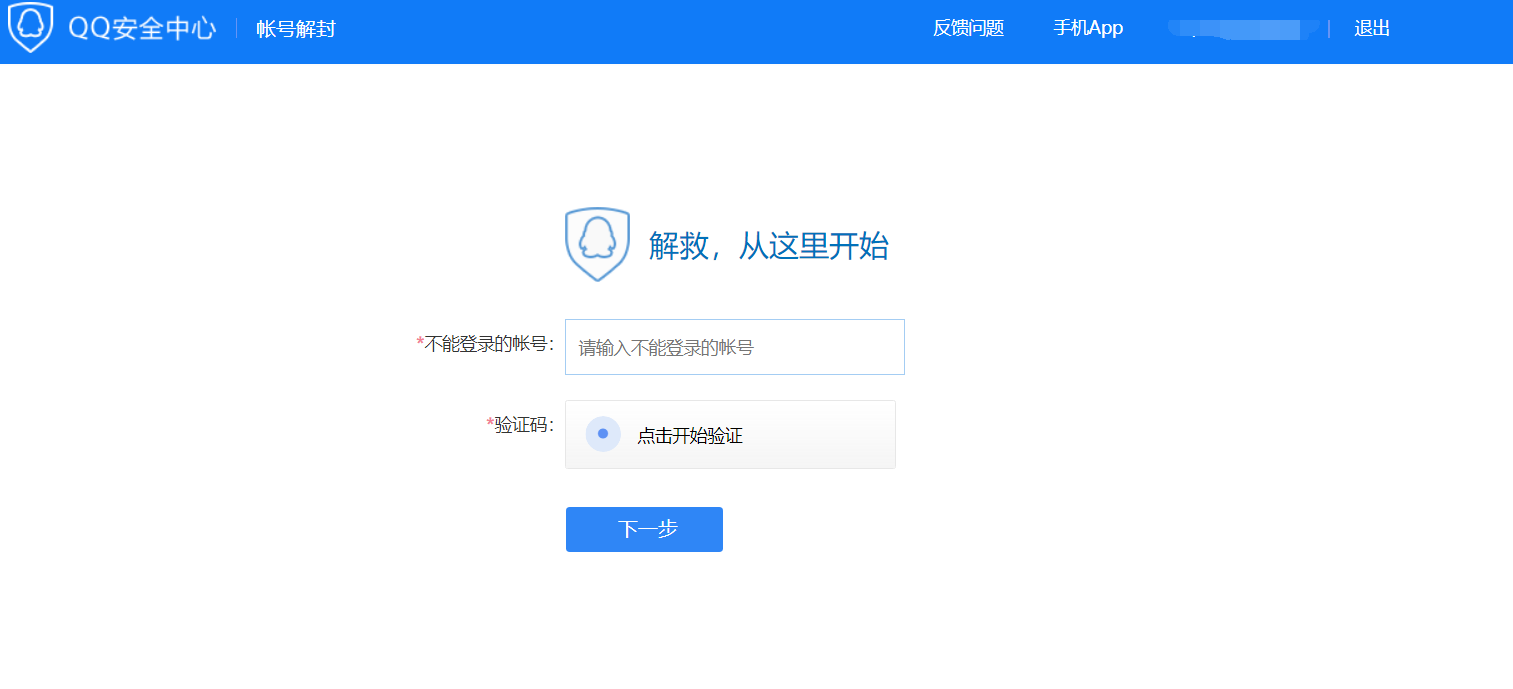
Task: Activate the verification control in 验证码 row
Action: pyautogui.click(x=730, y=434)
